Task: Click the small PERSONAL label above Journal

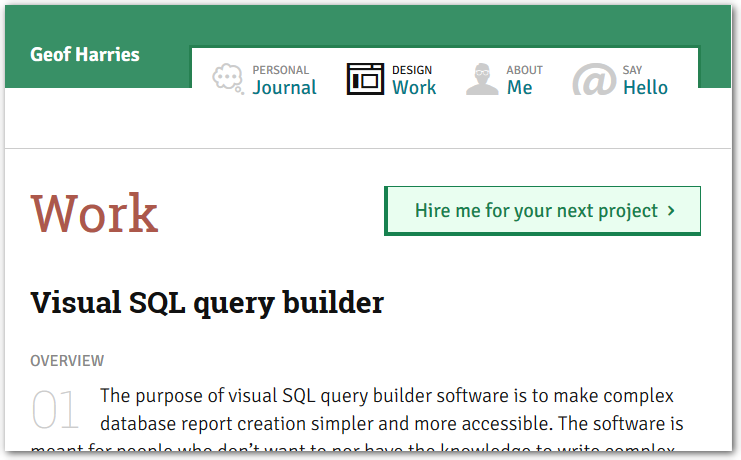Action: 280,70
